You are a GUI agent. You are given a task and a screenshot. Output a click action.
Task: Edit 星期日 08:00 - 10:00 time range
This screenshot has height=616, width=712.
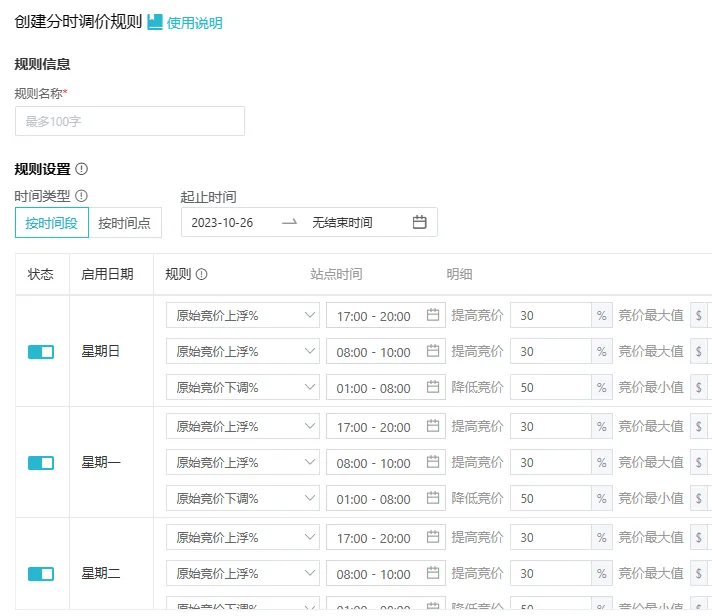pos(386,351)
